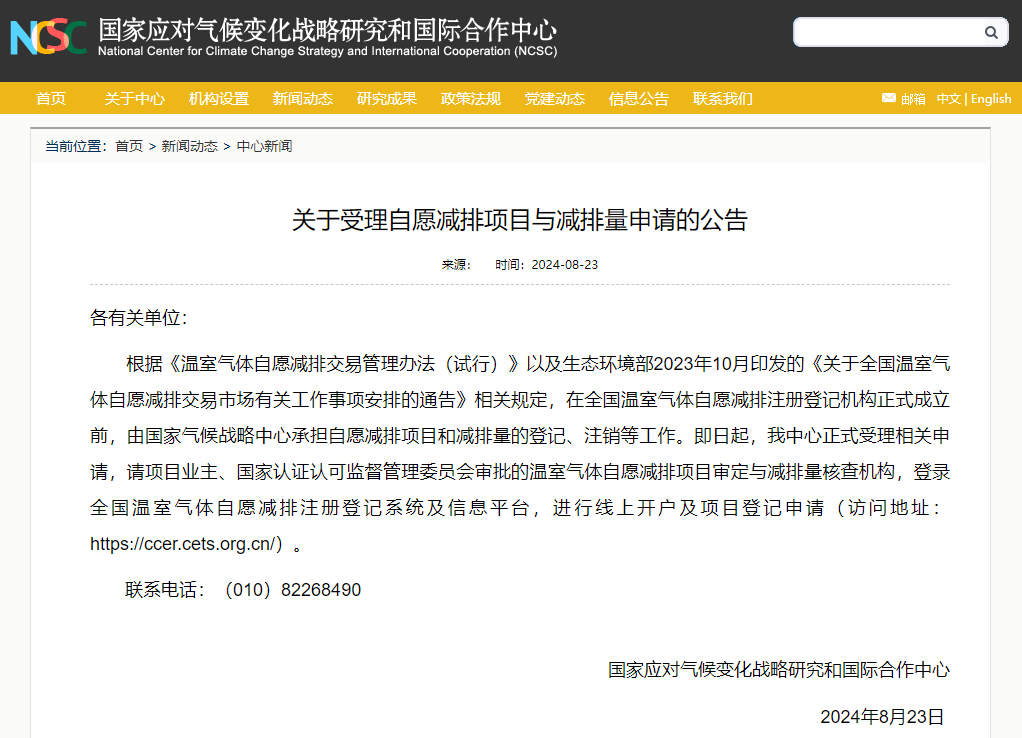Select the 政策法规 menu item

[x=470, y=98]
